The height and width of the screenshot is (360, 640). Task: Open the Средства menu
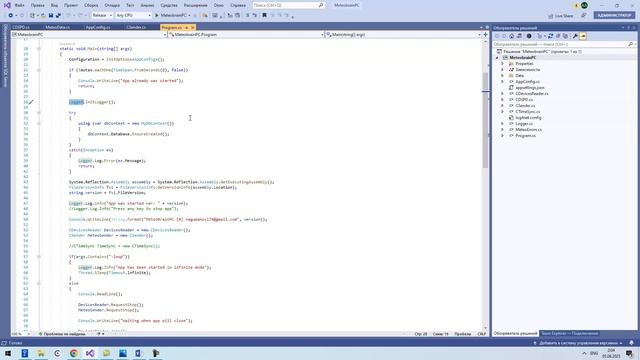[169, 5]
